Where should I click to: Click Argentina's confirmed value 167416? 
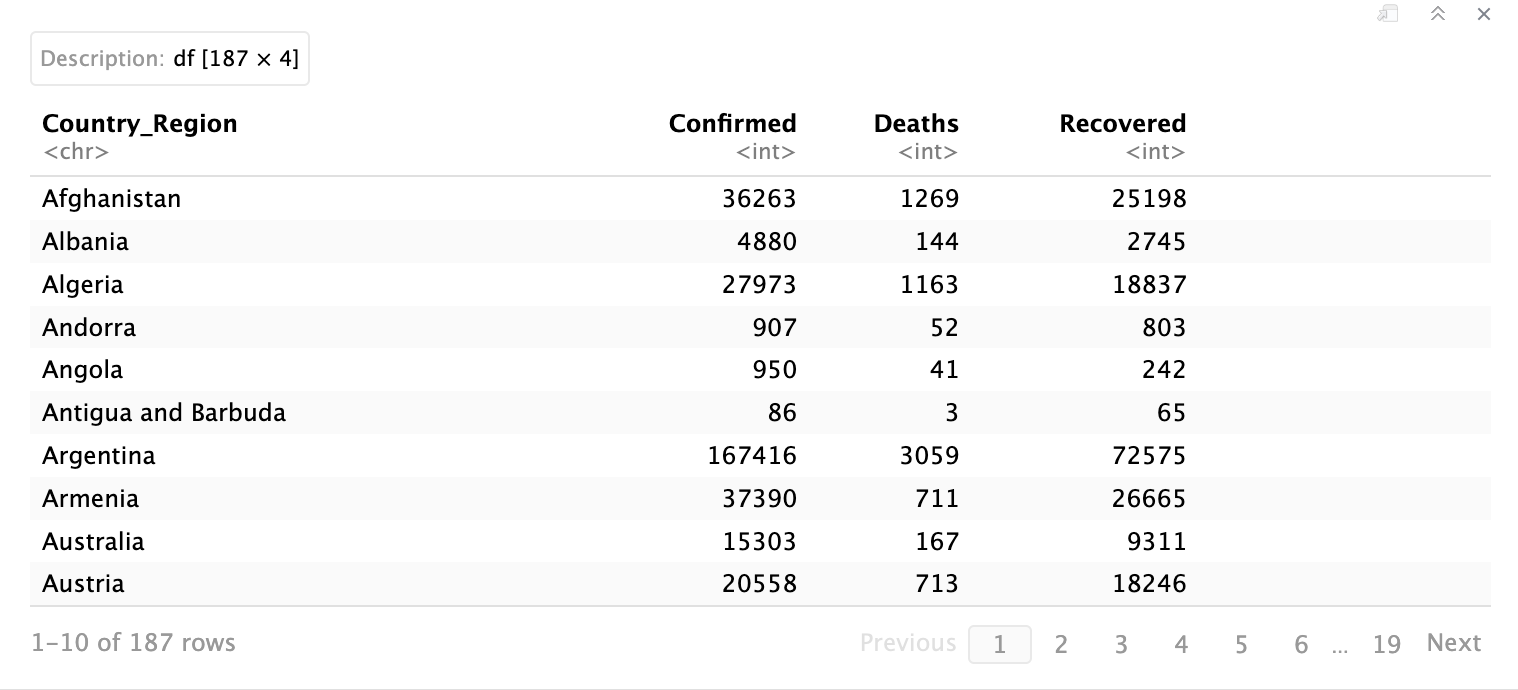[752, 456]
